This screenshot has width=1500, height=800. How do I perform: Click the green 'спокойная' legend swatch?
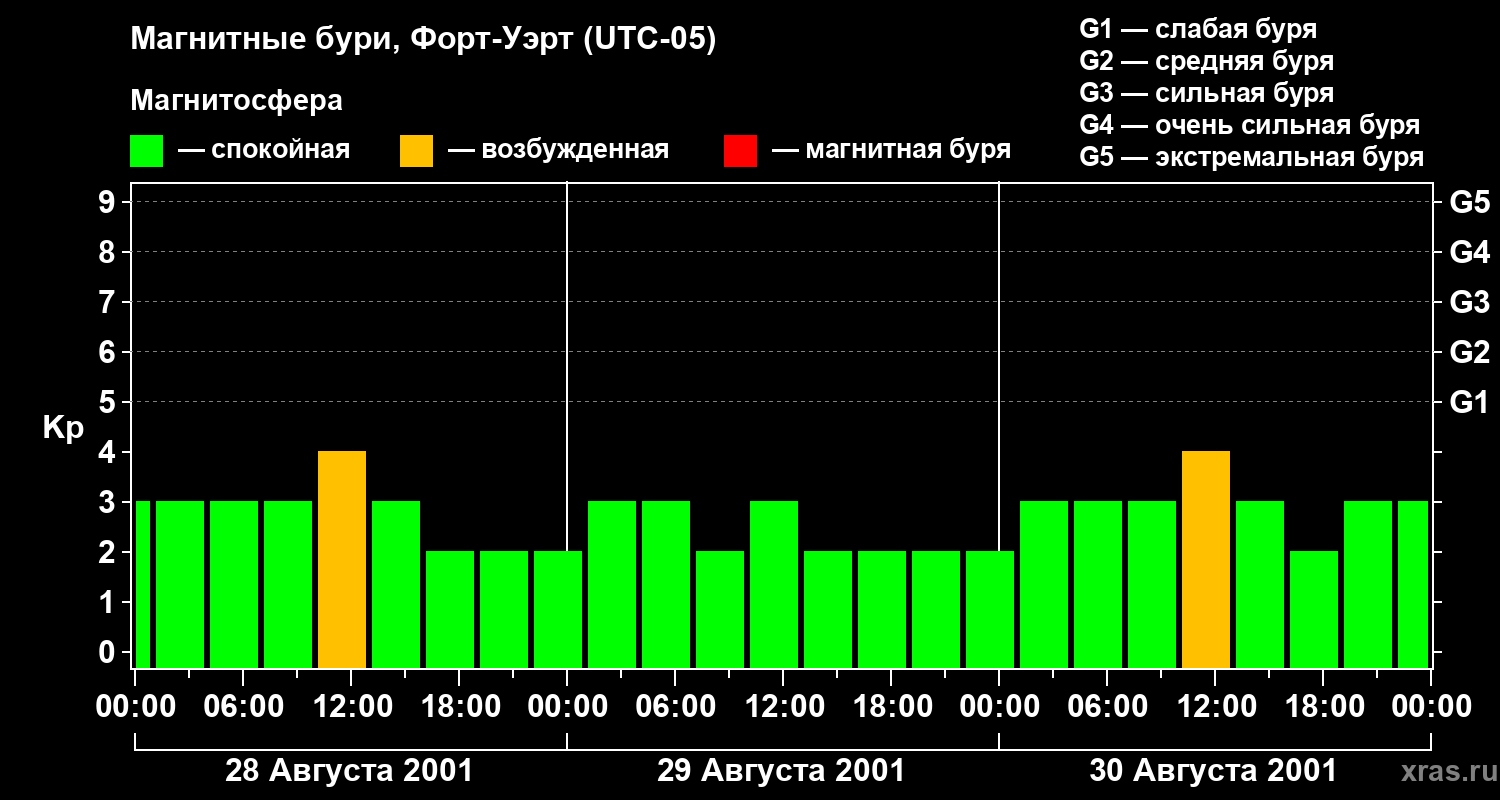pyautogui.click(x=147, y=150)
